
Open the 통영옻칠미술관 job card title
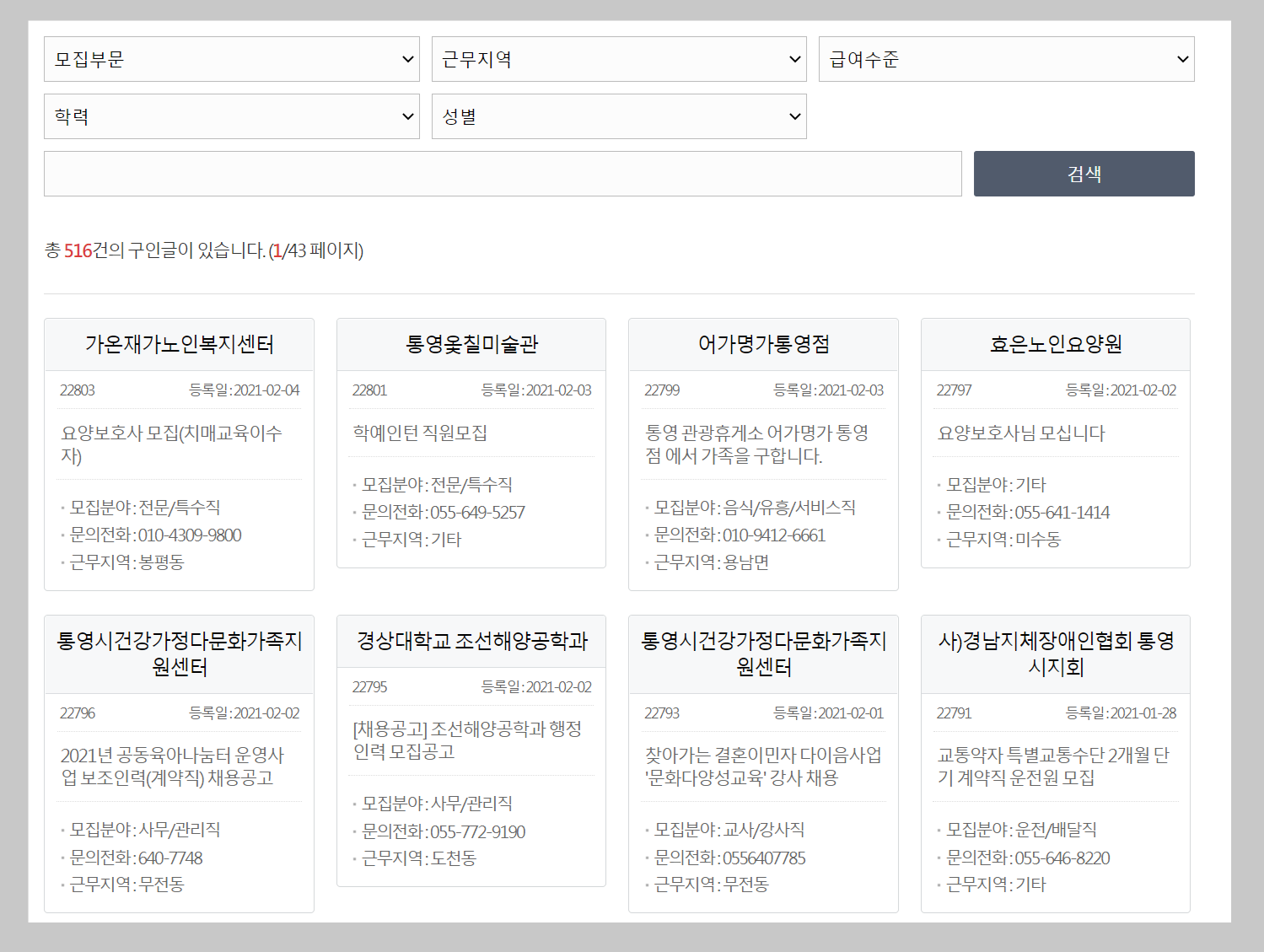point(471,344)
